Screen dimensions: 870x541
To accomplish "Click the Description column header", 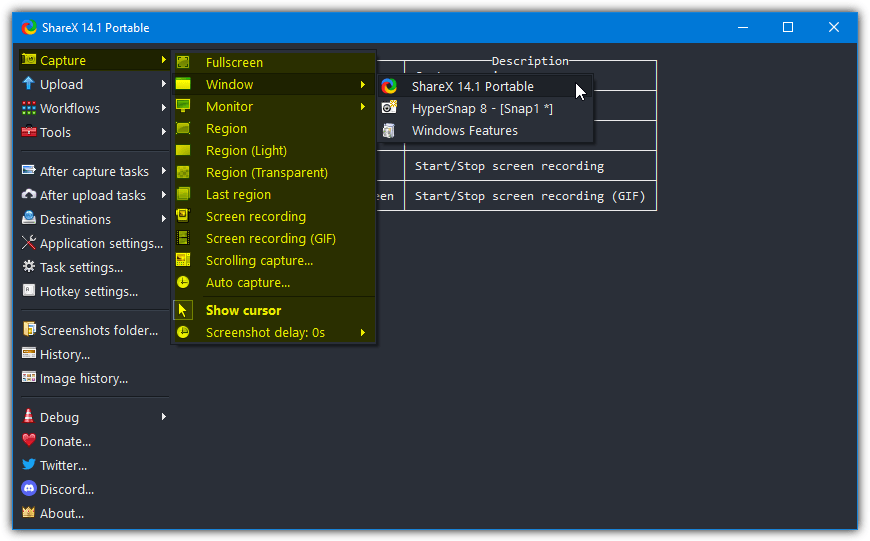I will [x=530, y=60].
